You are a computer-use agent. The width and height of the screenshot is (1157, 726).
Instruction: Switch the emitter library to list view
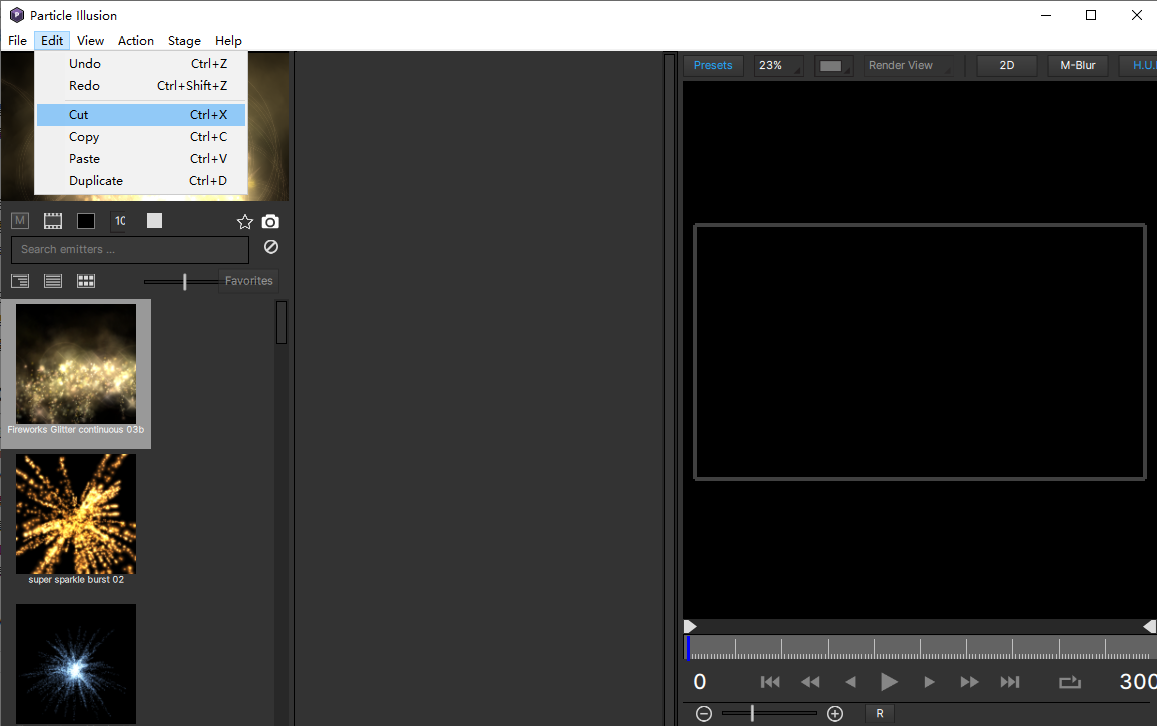[53, 281]
